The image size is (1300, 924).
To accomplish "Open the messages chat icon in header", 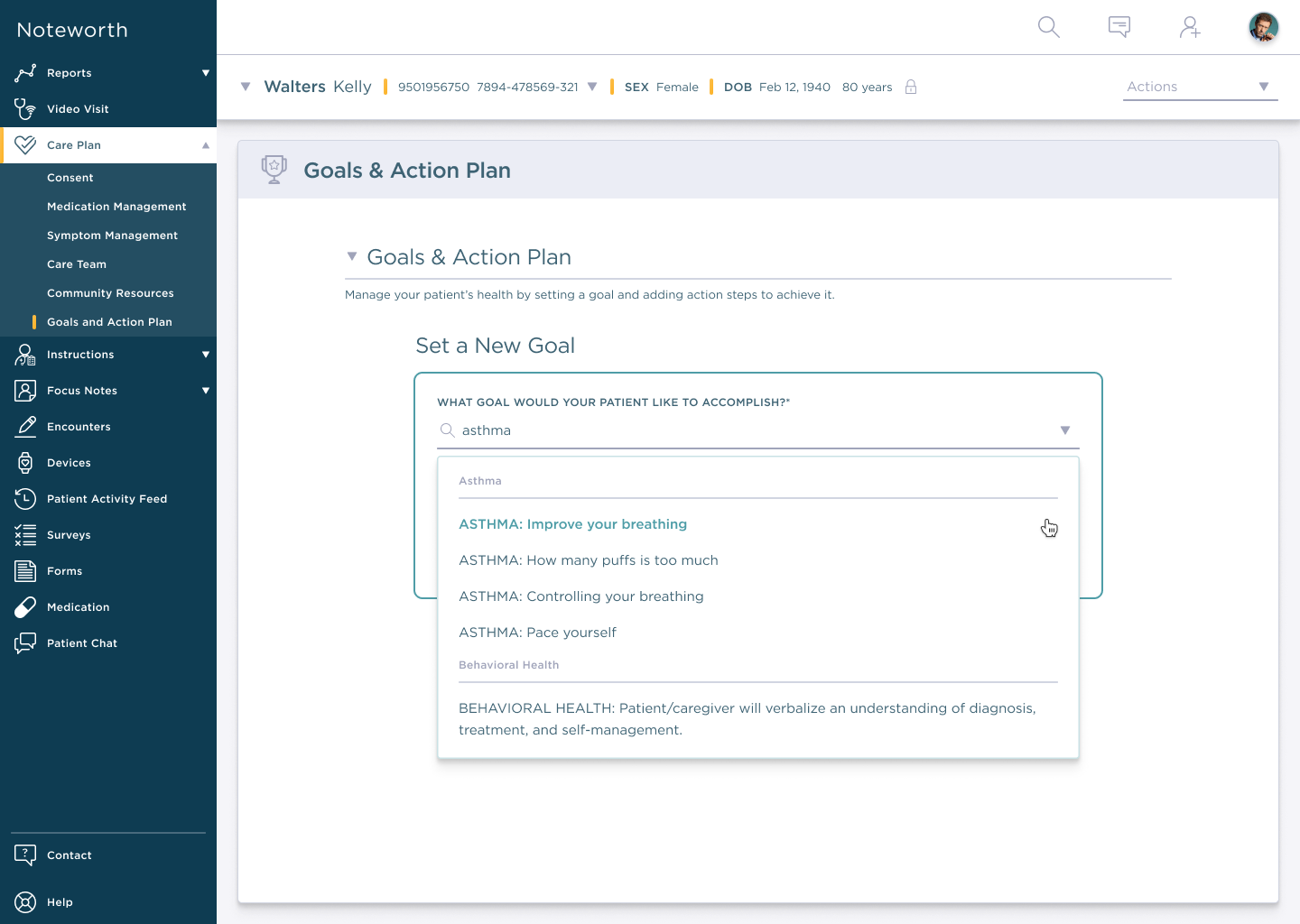I will [1119, 27].
